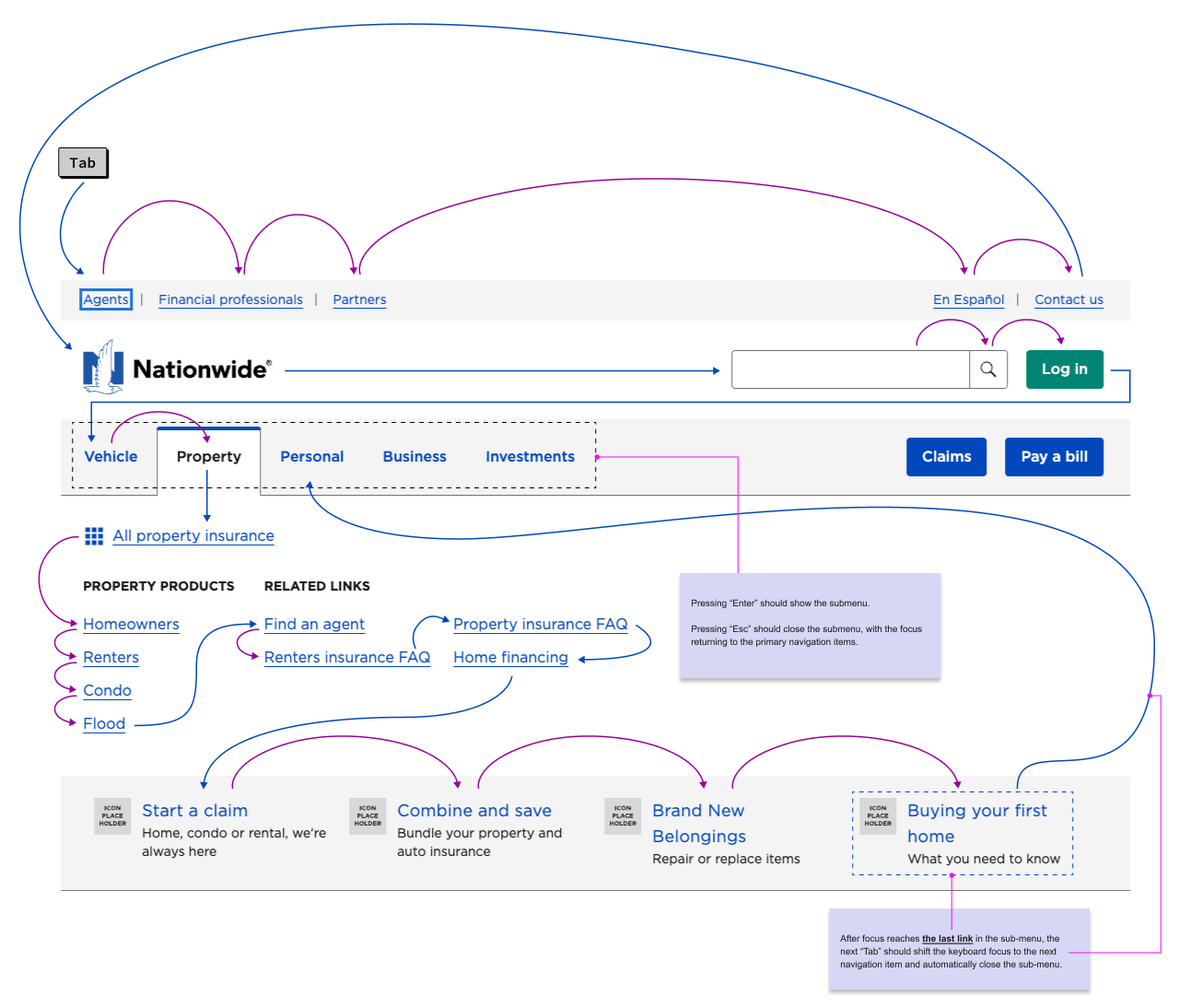Image resolution: width=1179 pixels, height=1008 pixels.
Task: Focus the search text field
Action: tap(851, 369)
